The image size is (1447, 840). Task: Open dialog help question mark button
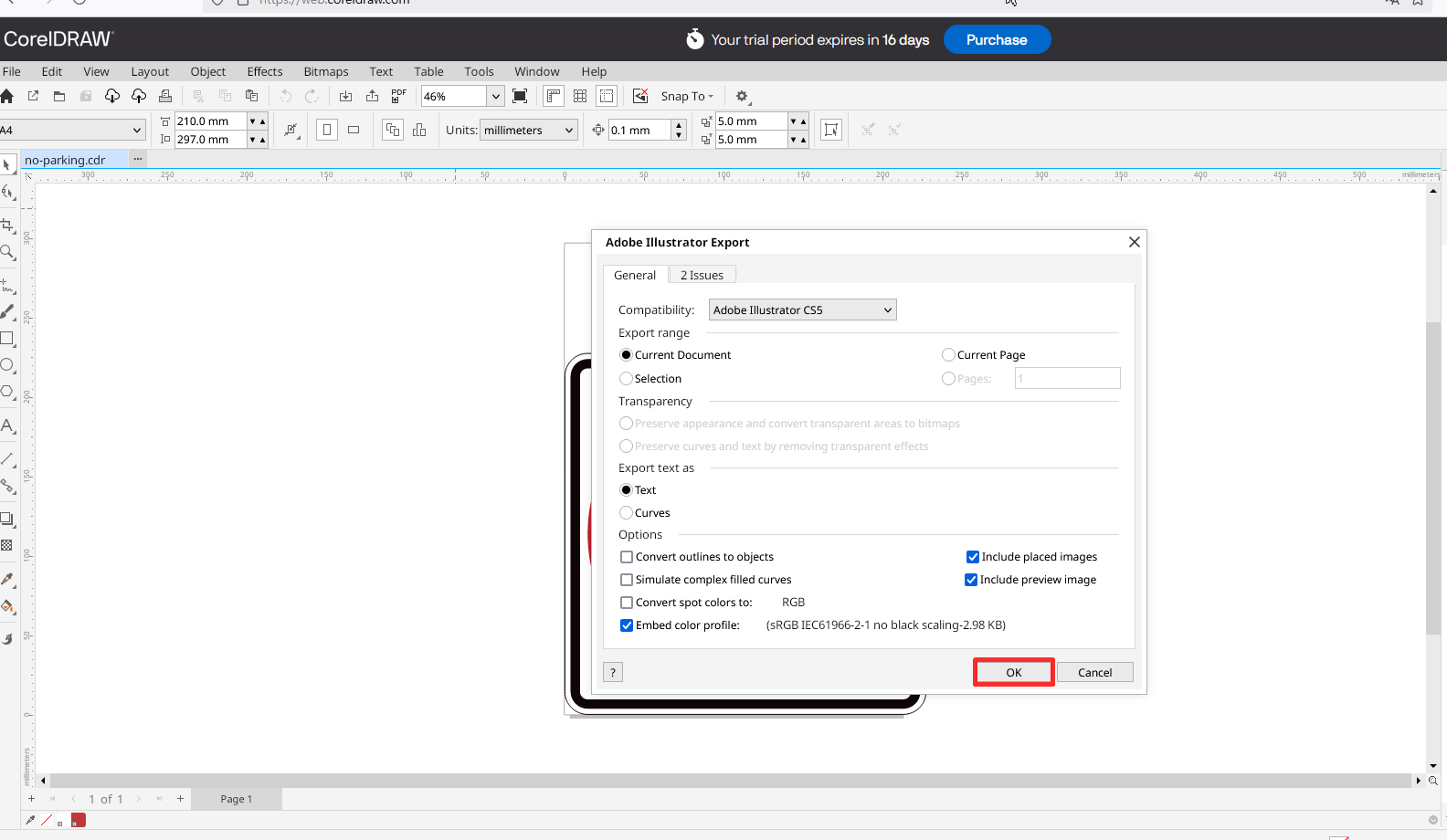(x=613, y=672)
